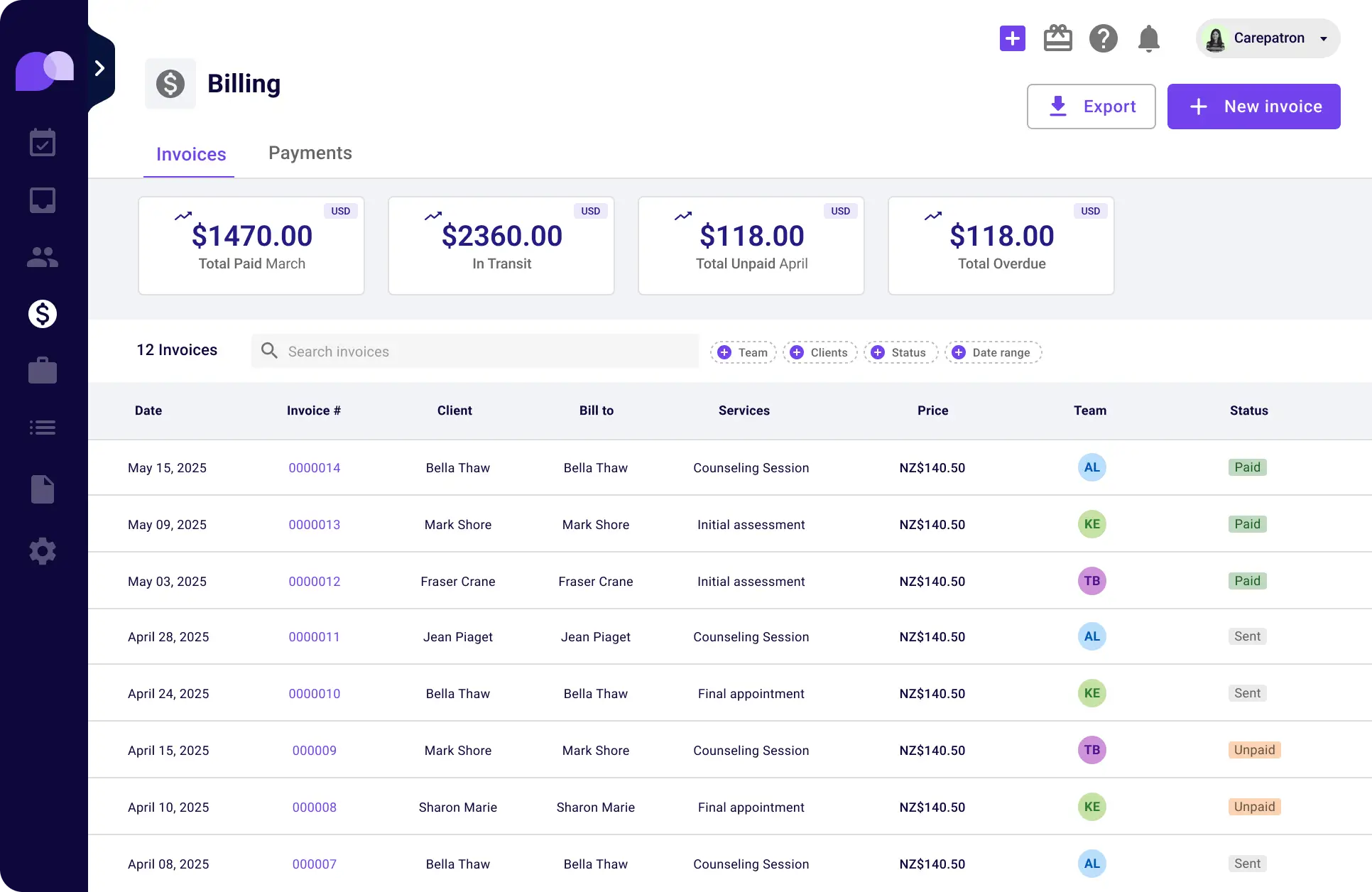Open the inbox icon in sidebar
The image size is (1372, 892).
43,200
